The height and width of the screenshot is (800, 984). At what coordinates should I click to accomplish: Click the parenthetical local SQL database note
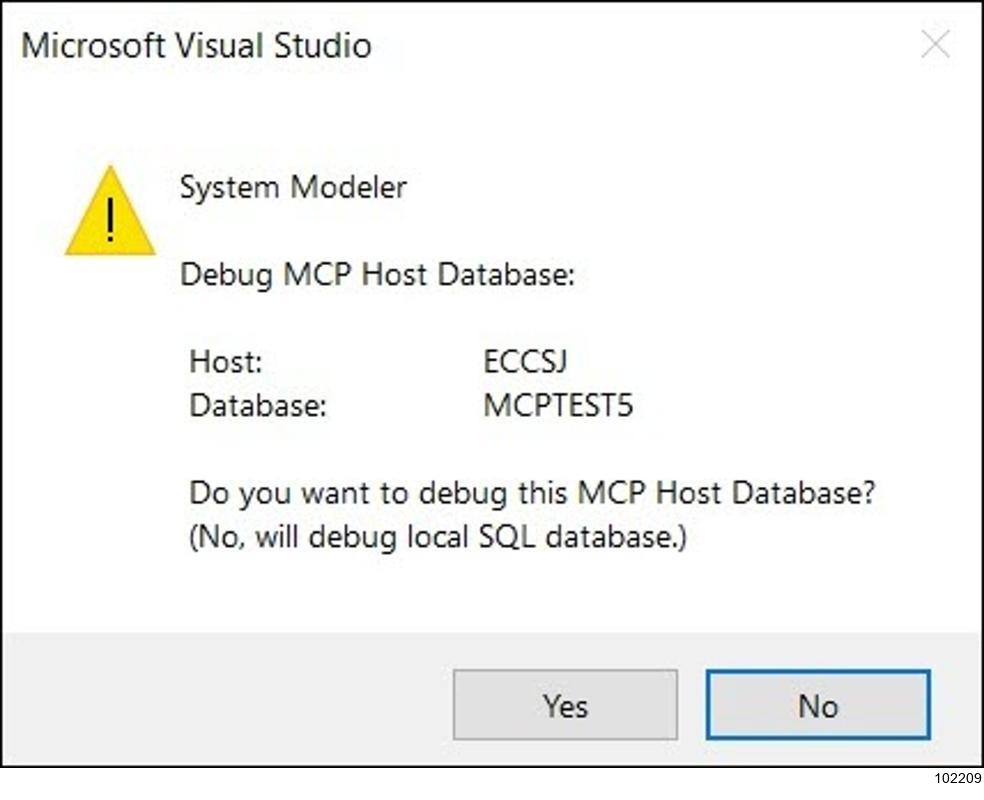438,537
